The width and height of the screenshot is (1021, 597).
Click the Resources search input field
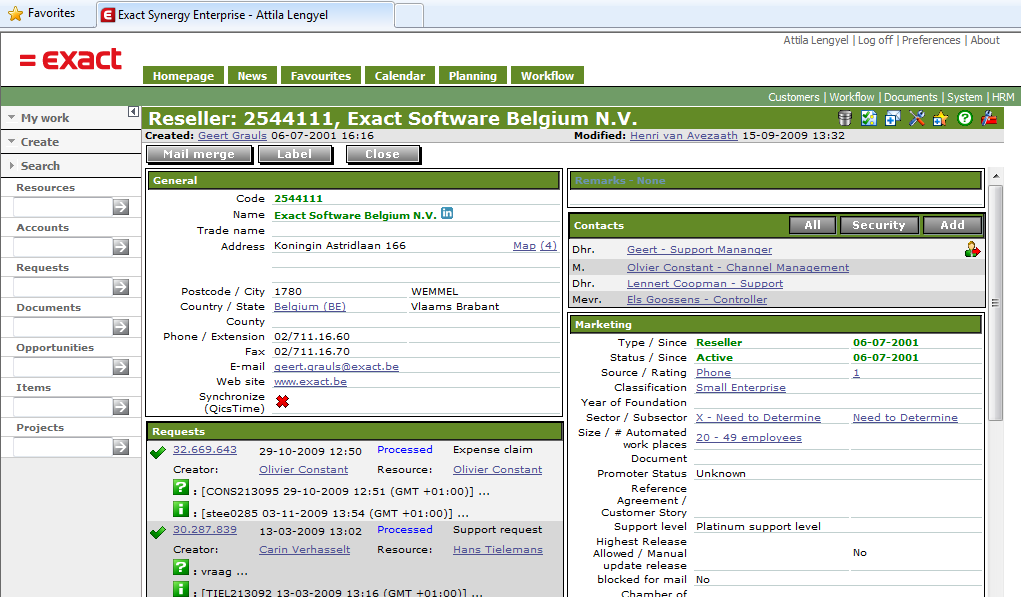coord(63,207)
